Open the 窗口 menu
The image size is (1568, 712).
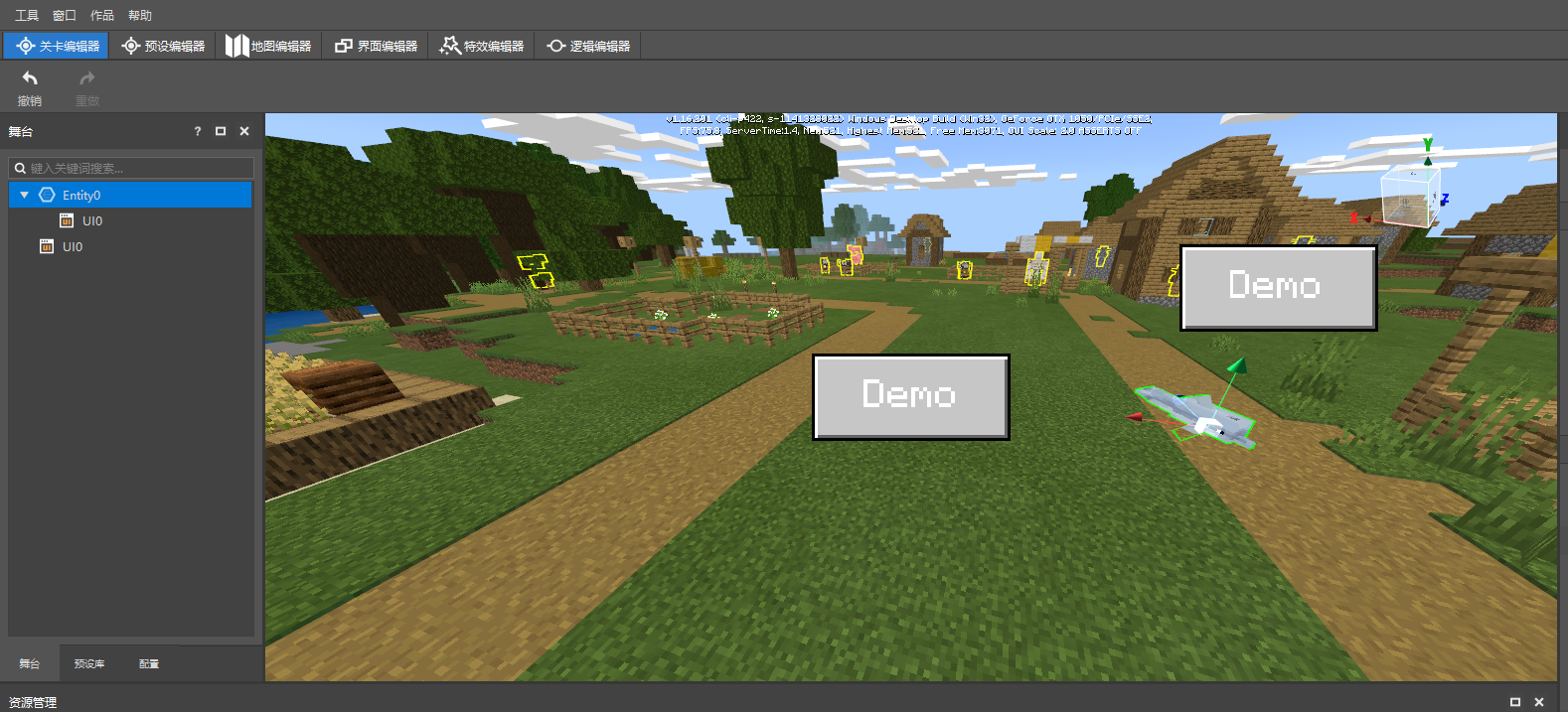pos(65,16)
